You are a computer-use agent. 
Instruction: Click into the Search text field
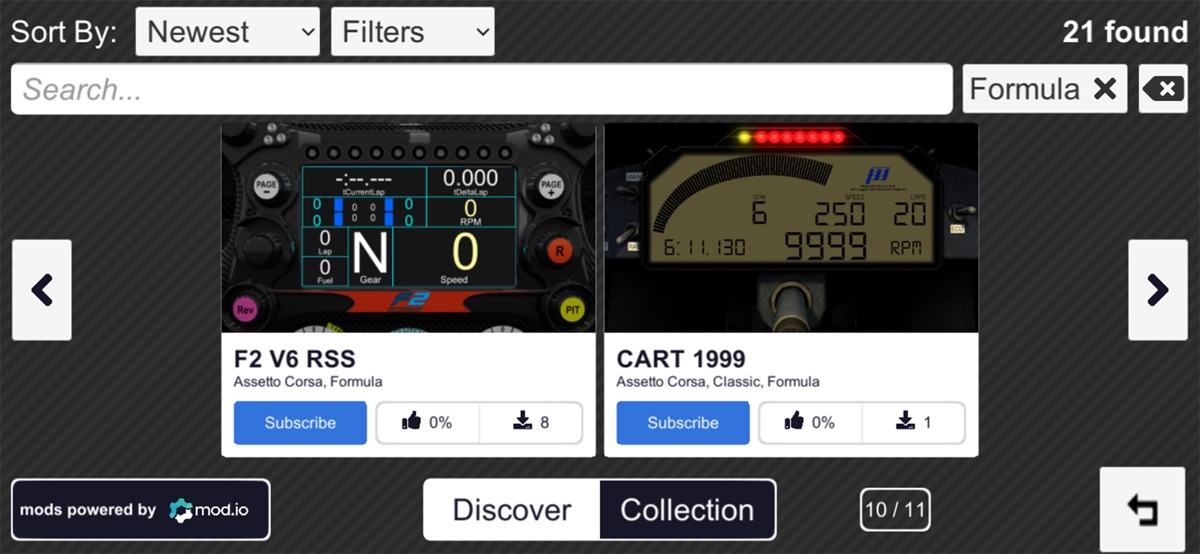pos(480,90)
